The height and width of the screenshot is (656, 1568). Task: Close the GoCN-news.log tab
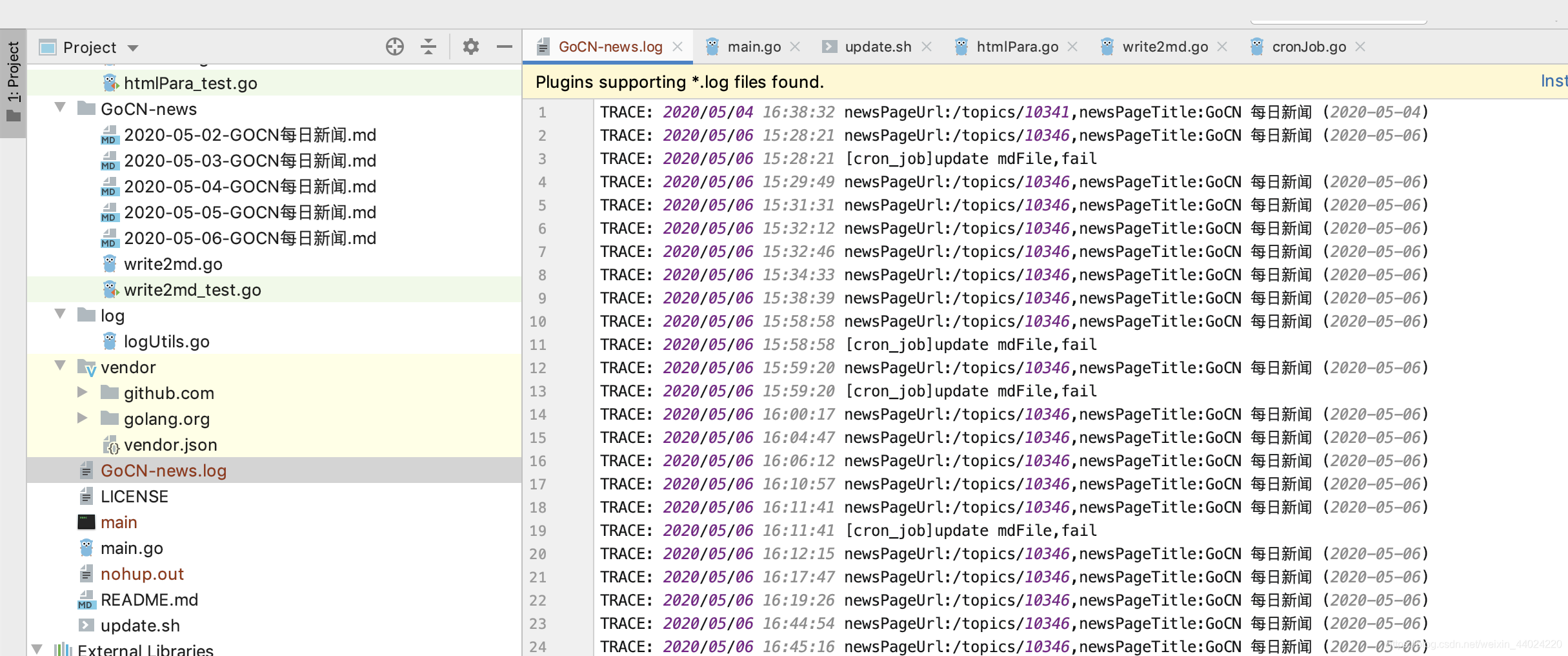point(678,46)
